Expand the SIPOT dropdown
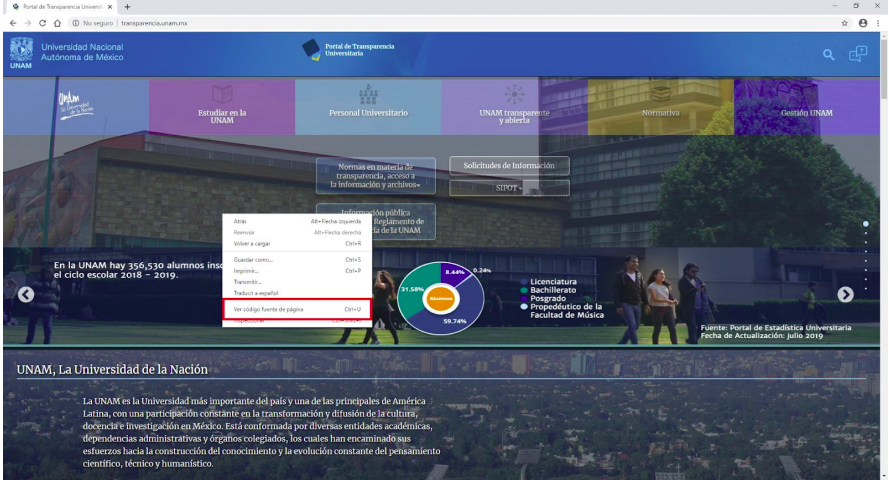Image resolution: width=889 pixels, height=480 pixels. tap(509, 188)
